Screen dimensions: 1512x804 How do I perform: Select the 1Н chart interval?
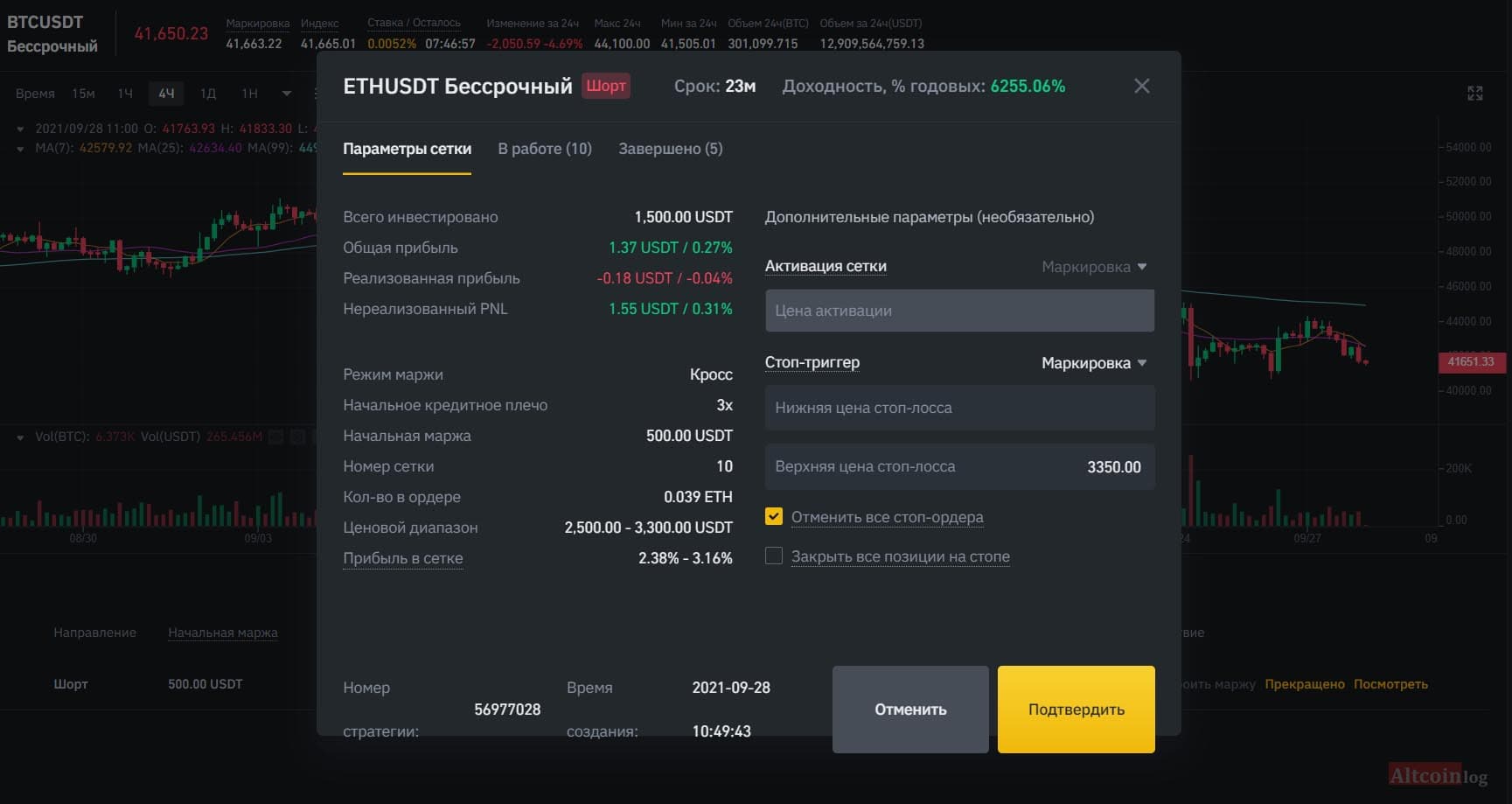(249, 94)
